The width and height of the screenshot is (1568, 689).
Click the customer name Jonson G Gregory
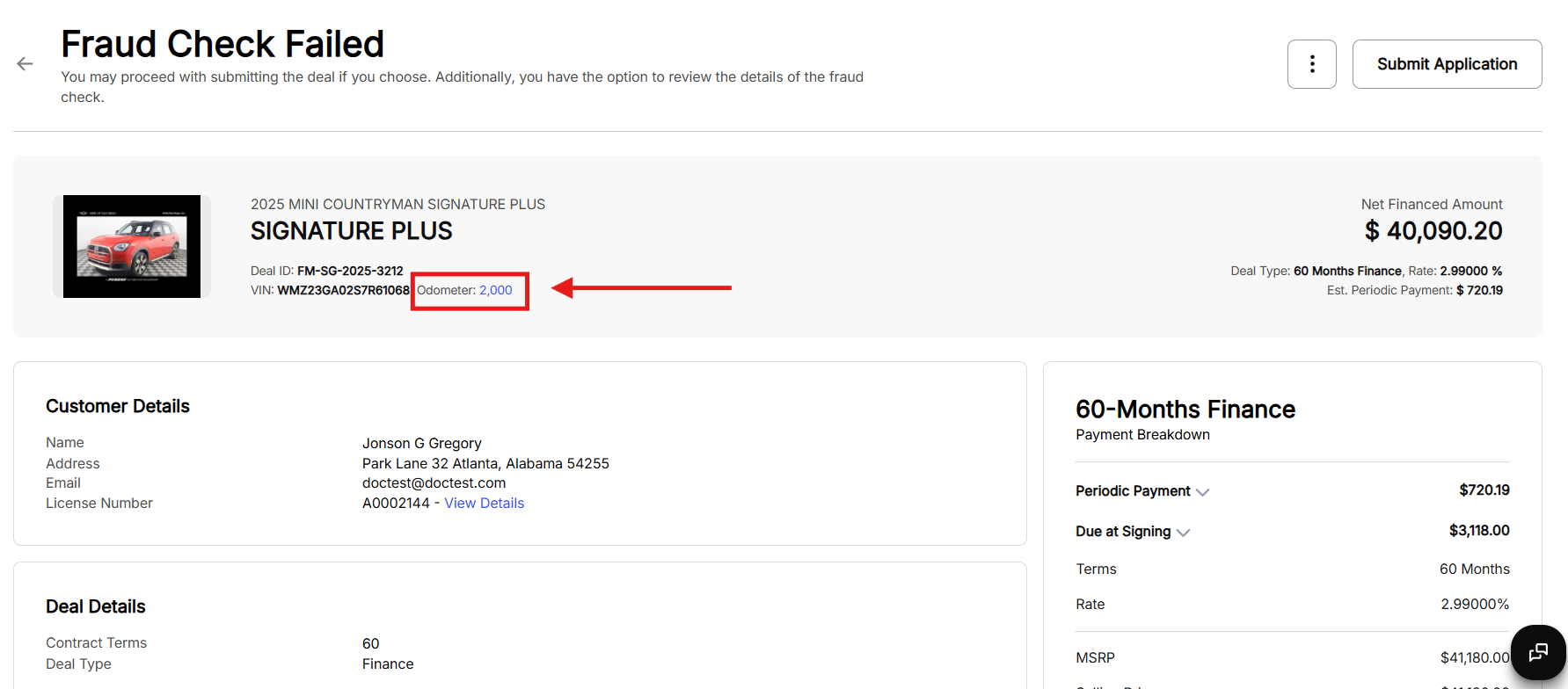421,443
